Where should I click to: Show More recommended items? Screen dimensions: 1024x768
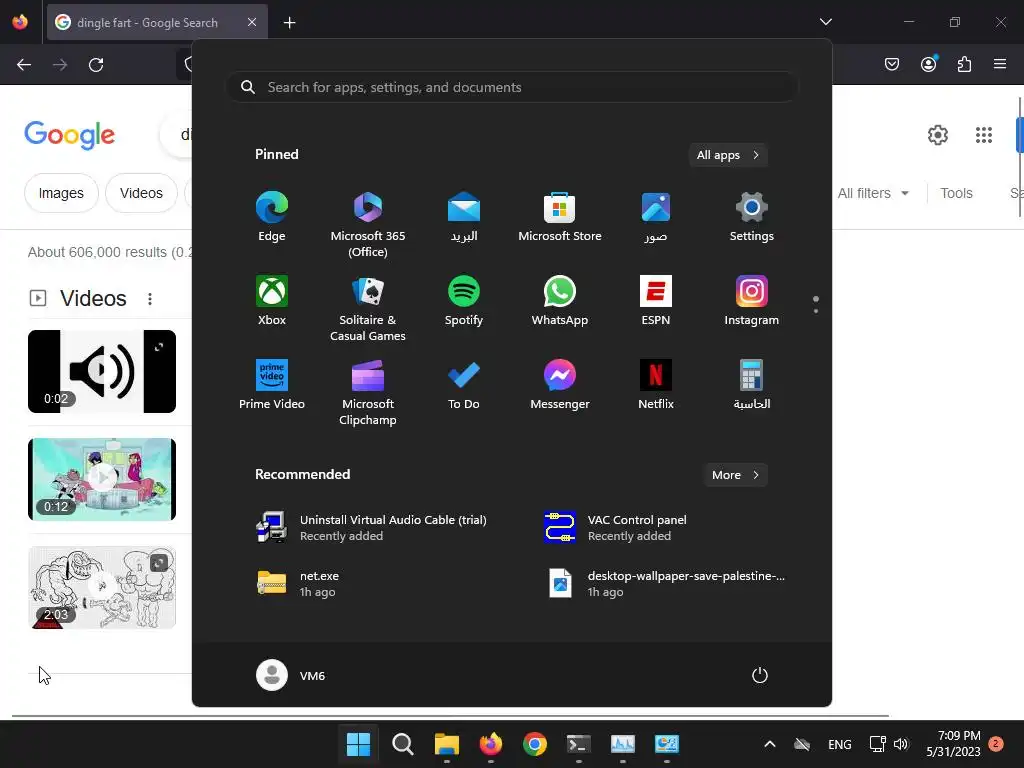point(735,475)
